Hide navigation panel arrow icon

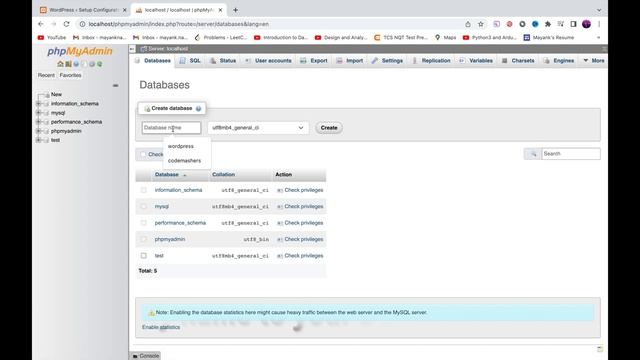click(132, 49)
